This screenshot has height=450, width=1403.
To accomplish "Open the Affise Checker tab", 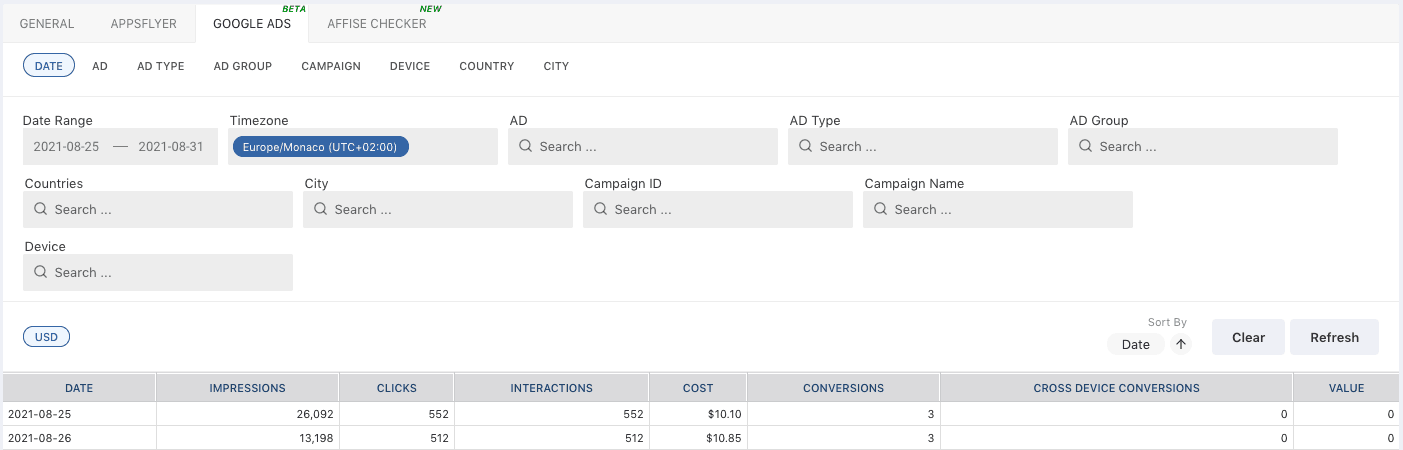I will [x=377, y=24].
